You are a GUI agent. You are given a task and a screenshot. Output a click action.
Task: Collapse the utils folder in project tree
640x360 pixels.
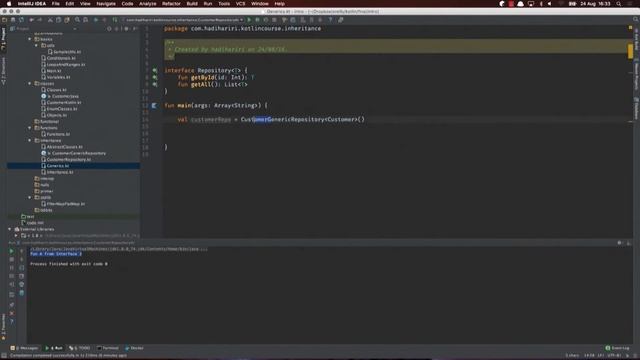point(36,46)
